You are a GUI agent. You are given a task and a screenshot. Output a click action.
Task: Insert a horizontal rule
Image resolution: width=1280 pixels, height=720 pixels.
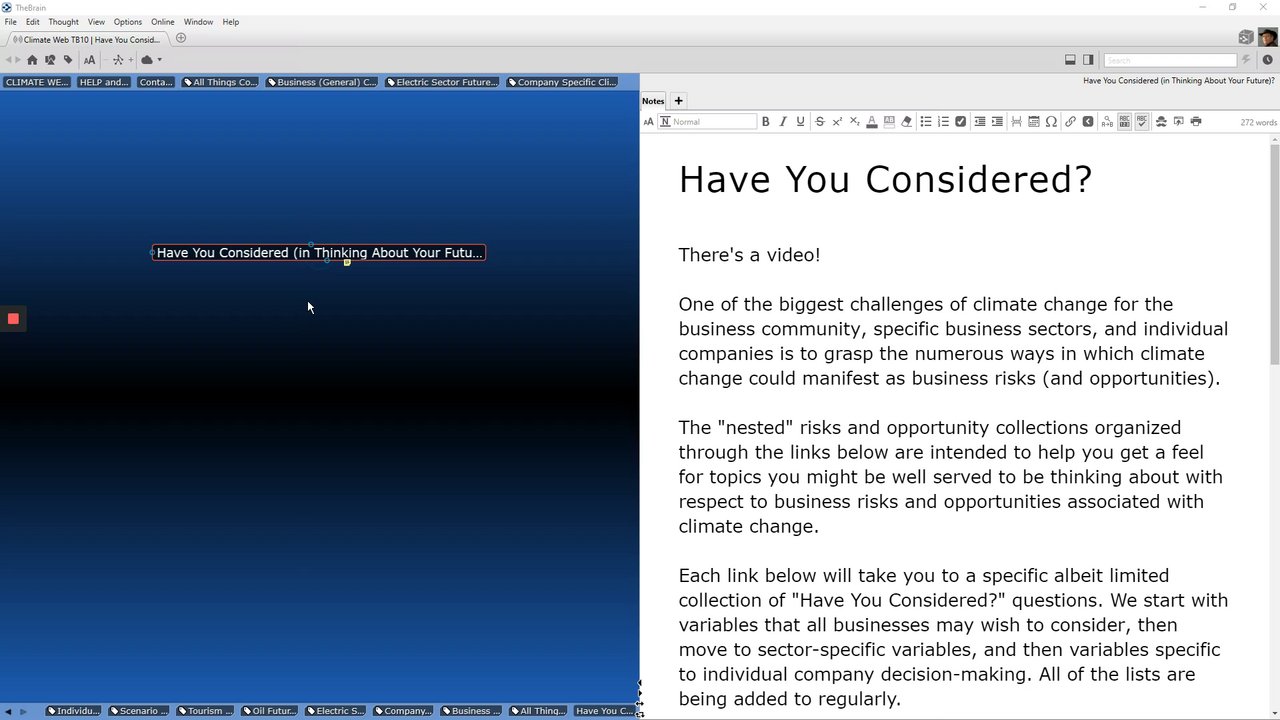click(x=1016, y=122)
